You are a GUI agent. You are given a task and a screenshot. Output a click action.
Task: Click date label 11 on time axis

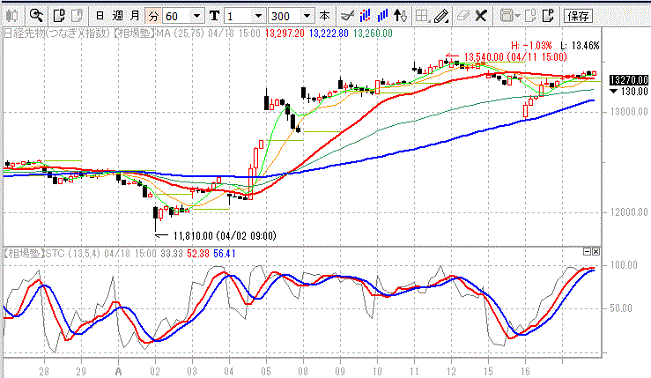(414, 371)
